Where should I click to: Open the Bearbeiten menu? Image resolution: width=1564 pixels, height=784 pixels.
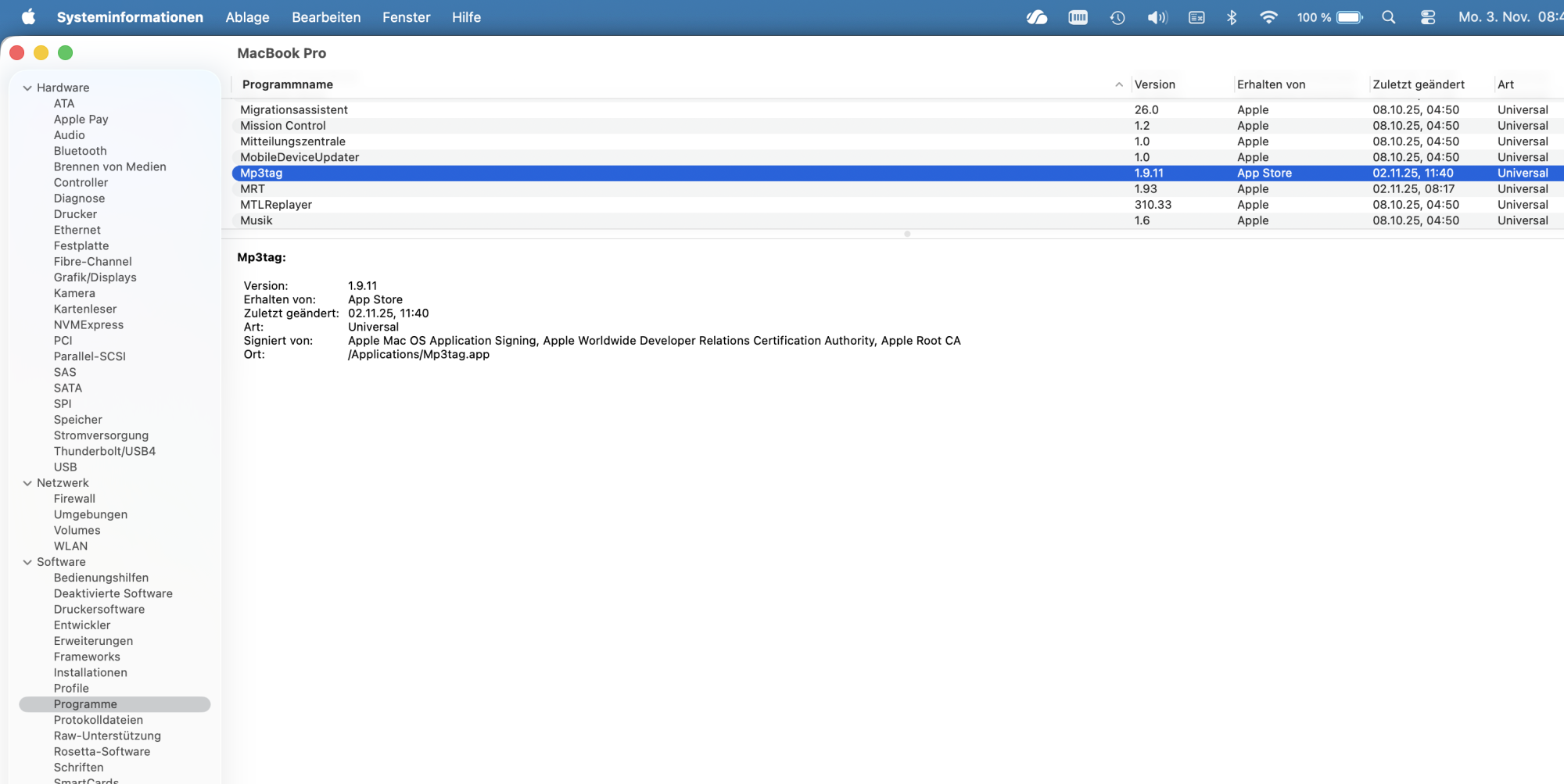[326, 17]
